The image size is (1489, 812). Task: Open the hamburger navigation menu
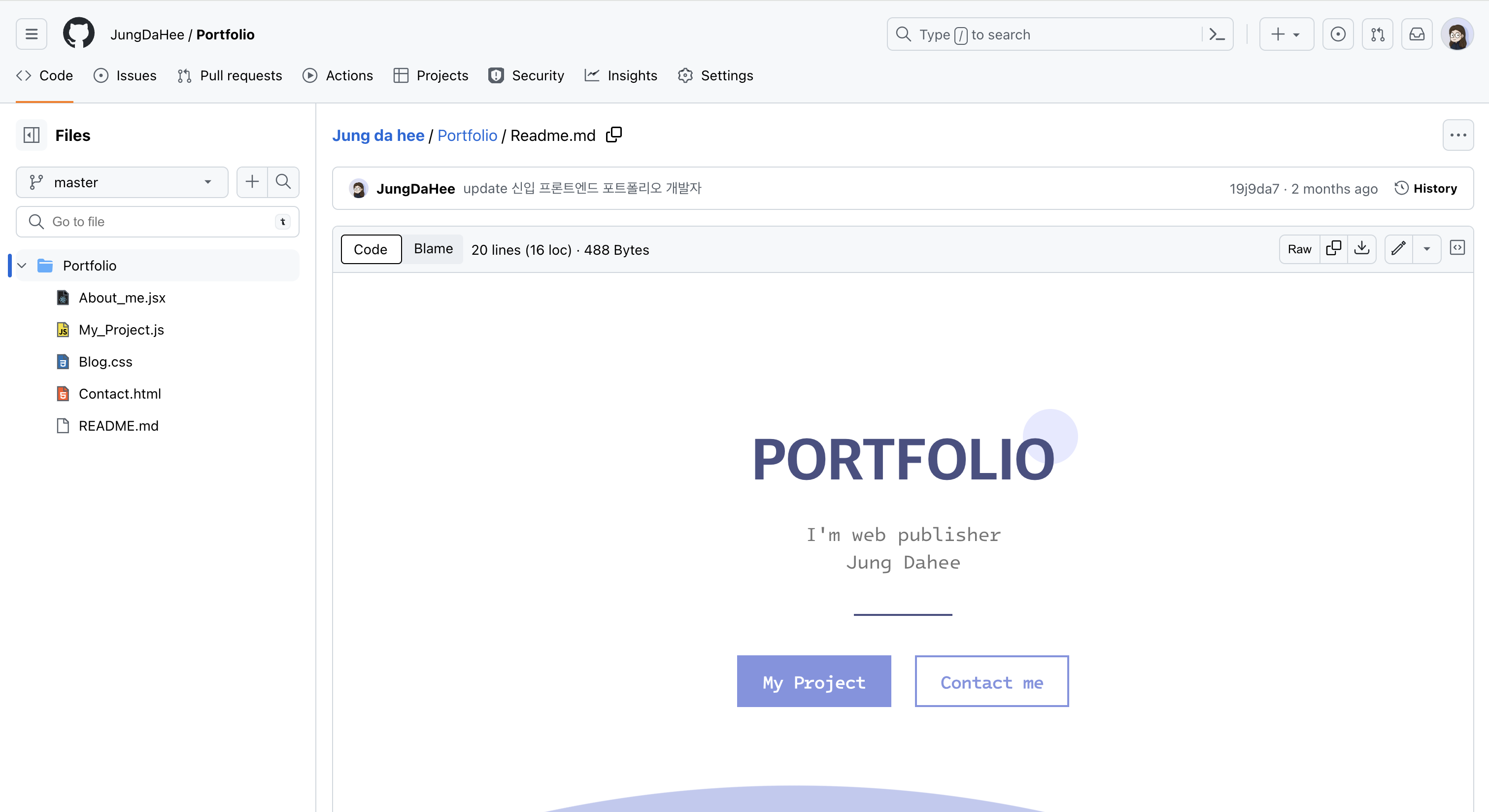coord(31,34)
